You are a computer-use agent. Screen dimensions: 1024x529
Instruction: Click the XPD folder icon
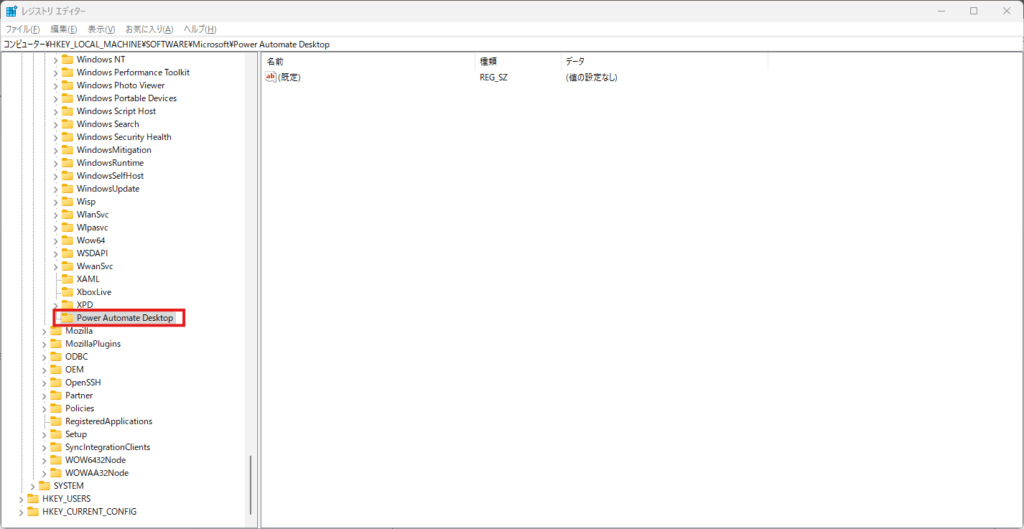pos(67,305)
